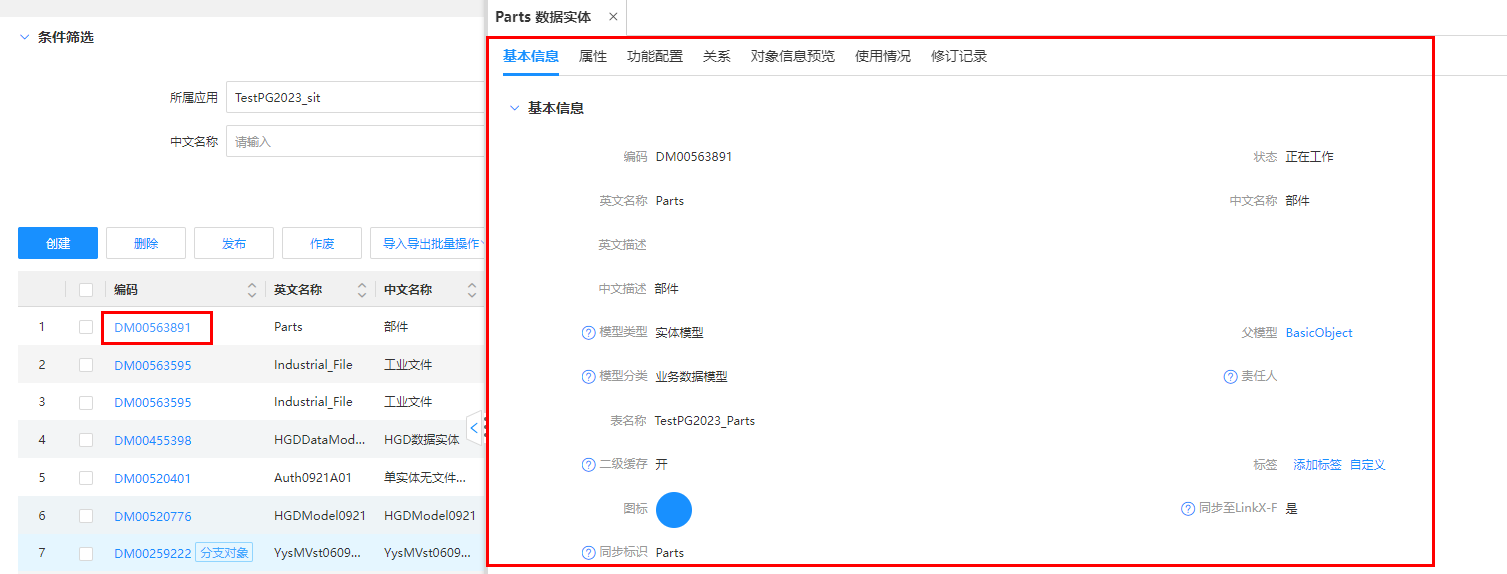Open the 所属应用 dropdown
1507x574 pixels.
pos(356,98)
